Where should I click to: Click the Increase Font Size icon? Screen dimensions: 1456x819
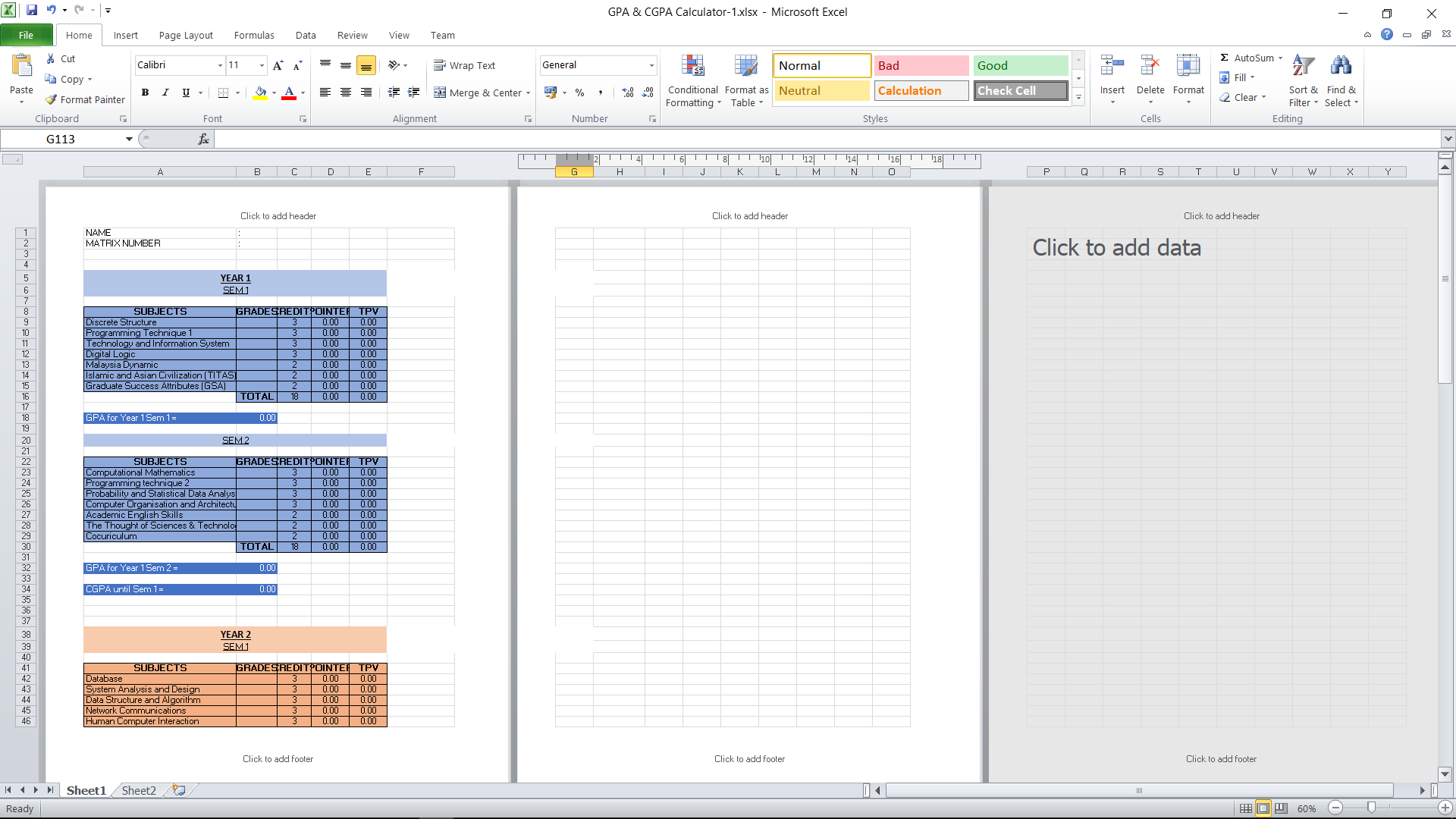[x=278, y=65]
